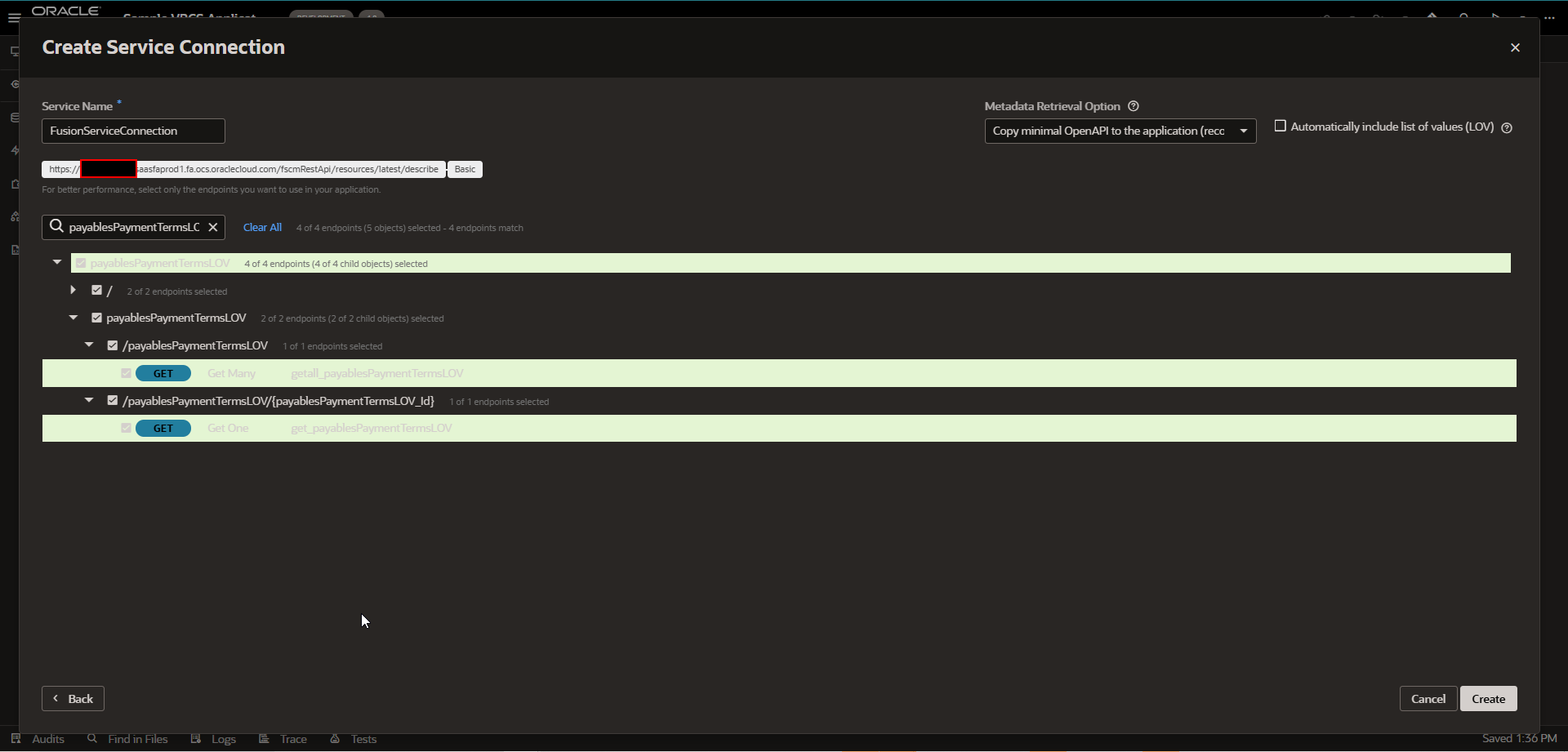Open the hamburger menu beside the Oracle logo
This screenshot has width=1568, height=752.
(13, 18)
